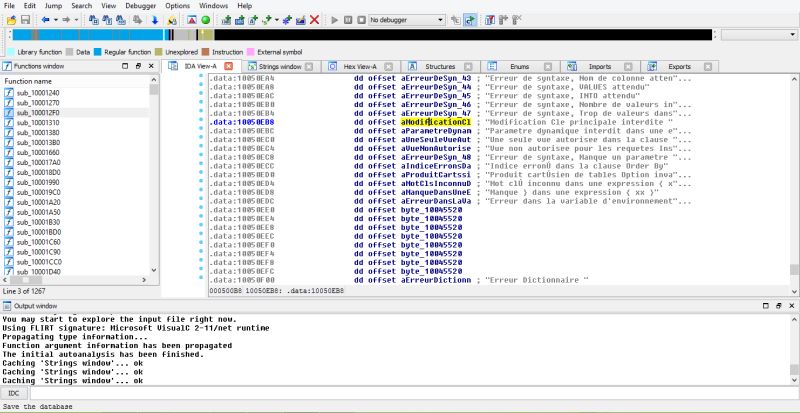Click the green circle toolbar icon
800x413 pixels.
pyautogui.click(x=206, y=20)
